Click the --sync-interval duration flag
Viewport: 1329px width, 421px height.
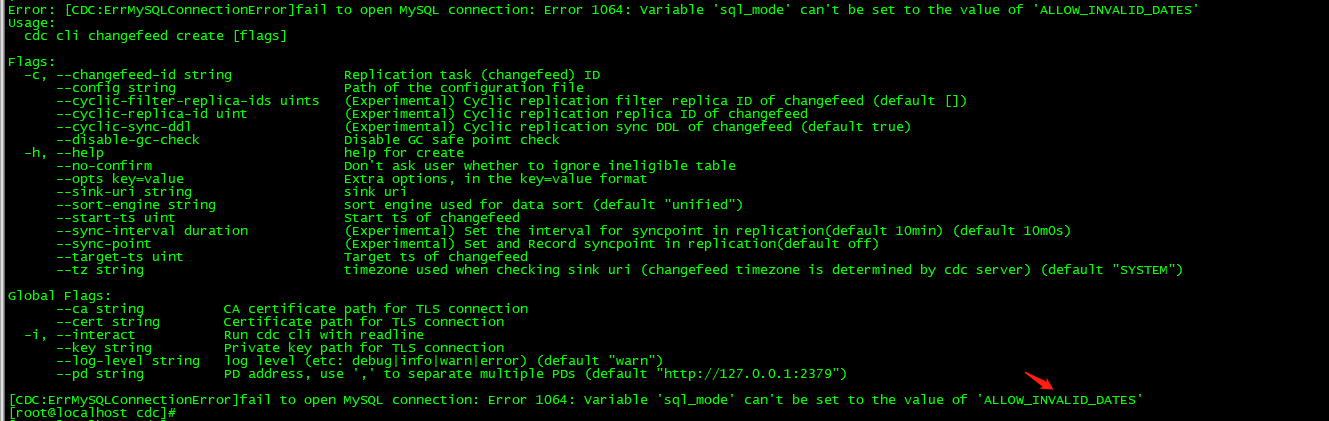click(151, 231)
